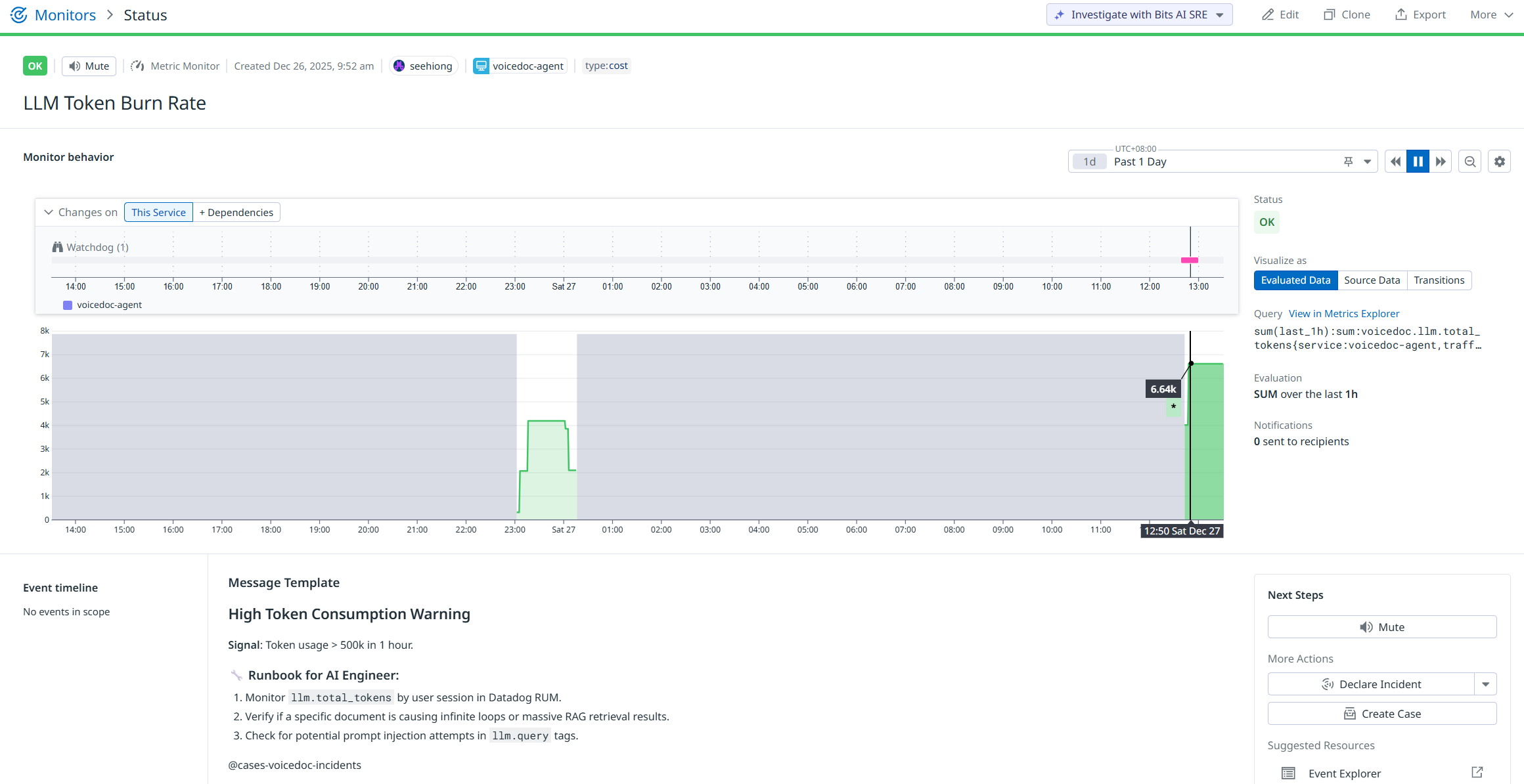Open the graph settings gear
The image size is (1524, 784).
[1499, 161]
